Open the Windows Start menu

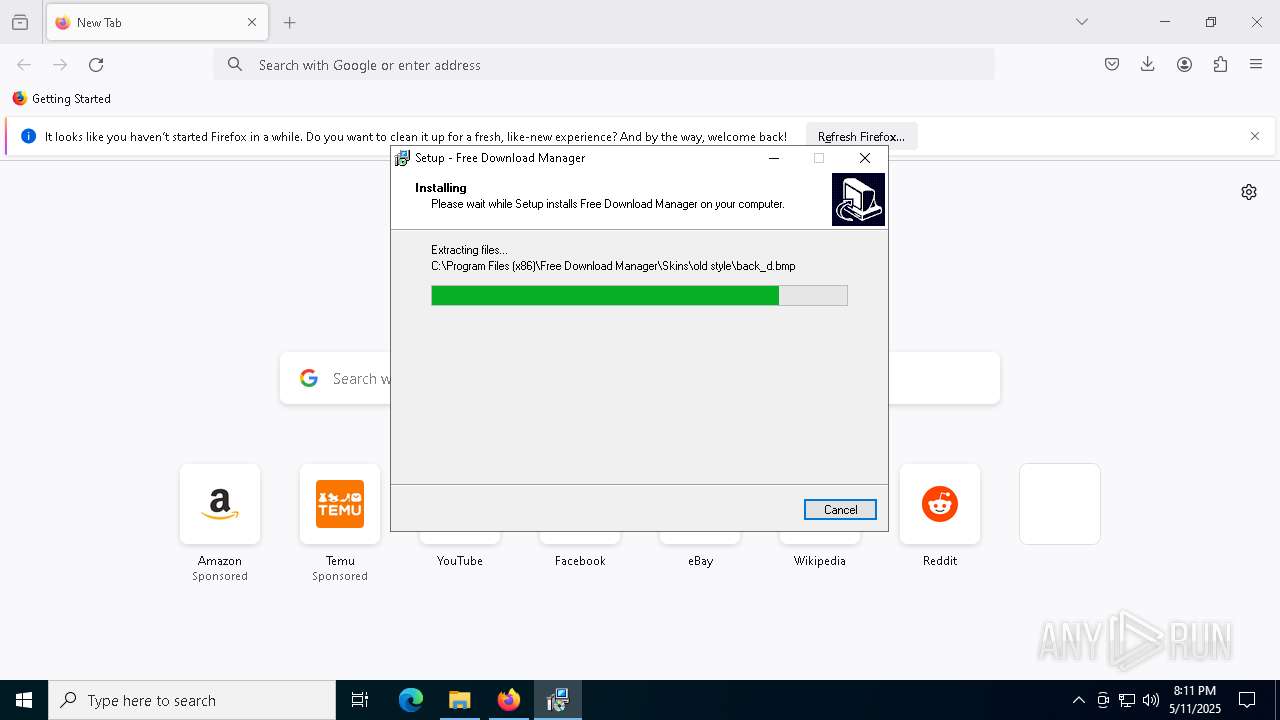coord(24,700)
